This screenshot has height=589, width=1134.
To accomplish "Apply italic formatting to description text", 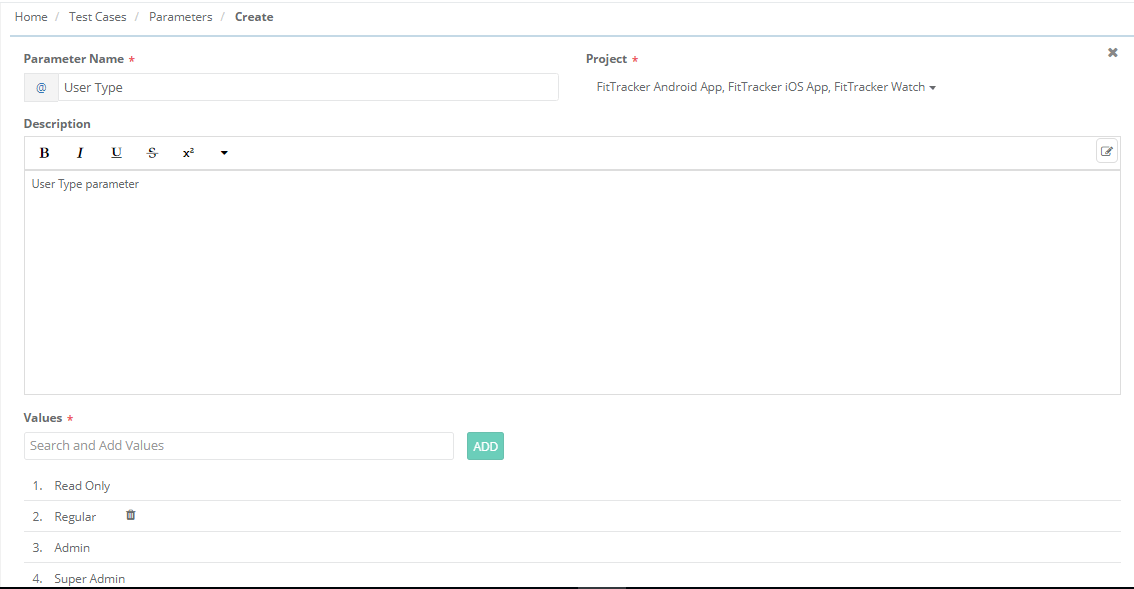I will 80,152.
